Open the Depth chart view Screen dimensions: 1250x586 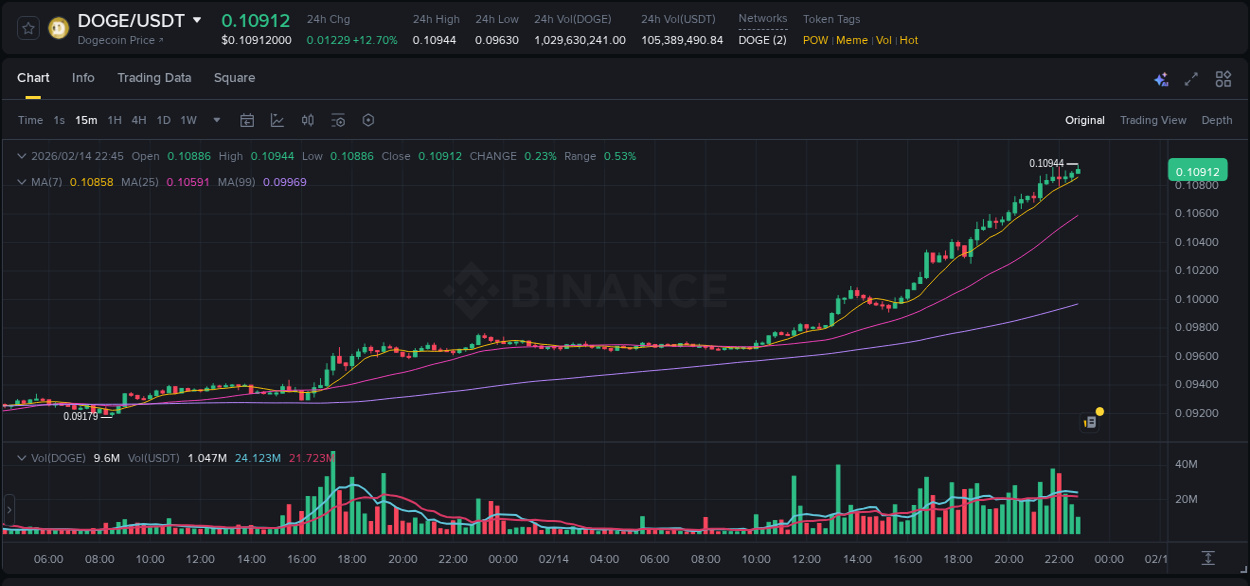[x=1217, y=120]
